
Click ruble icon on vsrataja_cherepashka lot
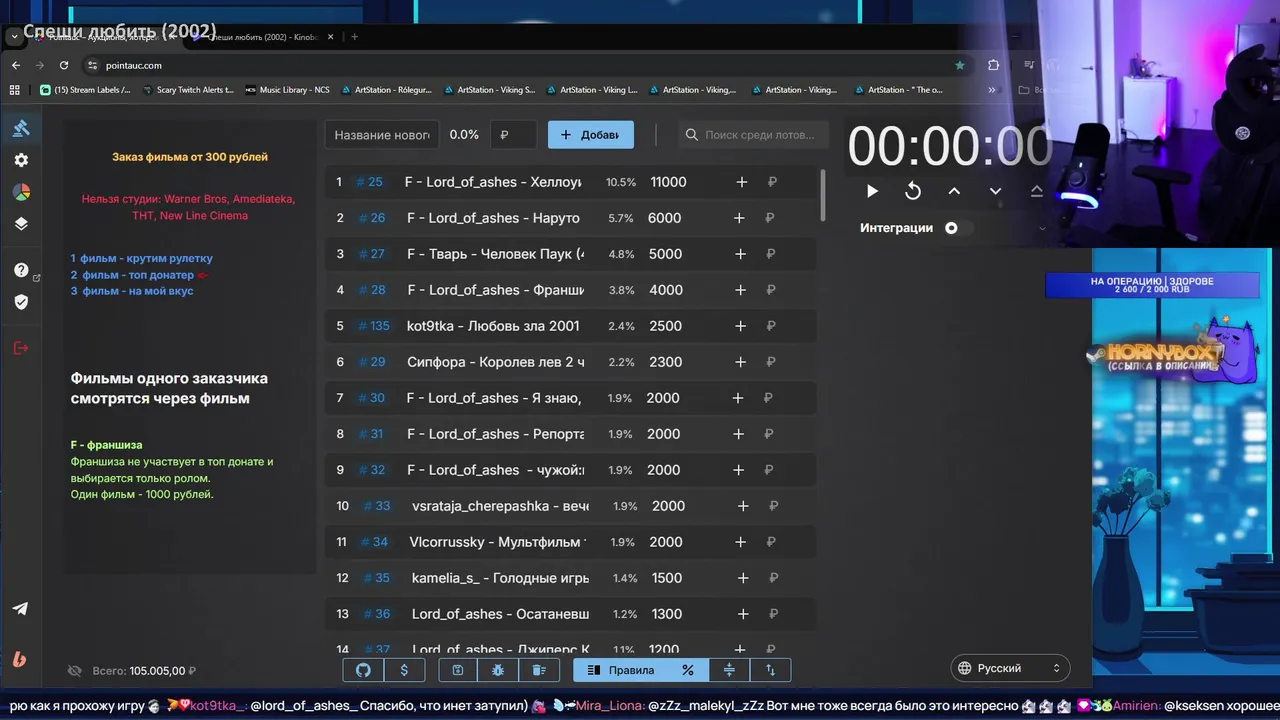[x=773, y=506]
